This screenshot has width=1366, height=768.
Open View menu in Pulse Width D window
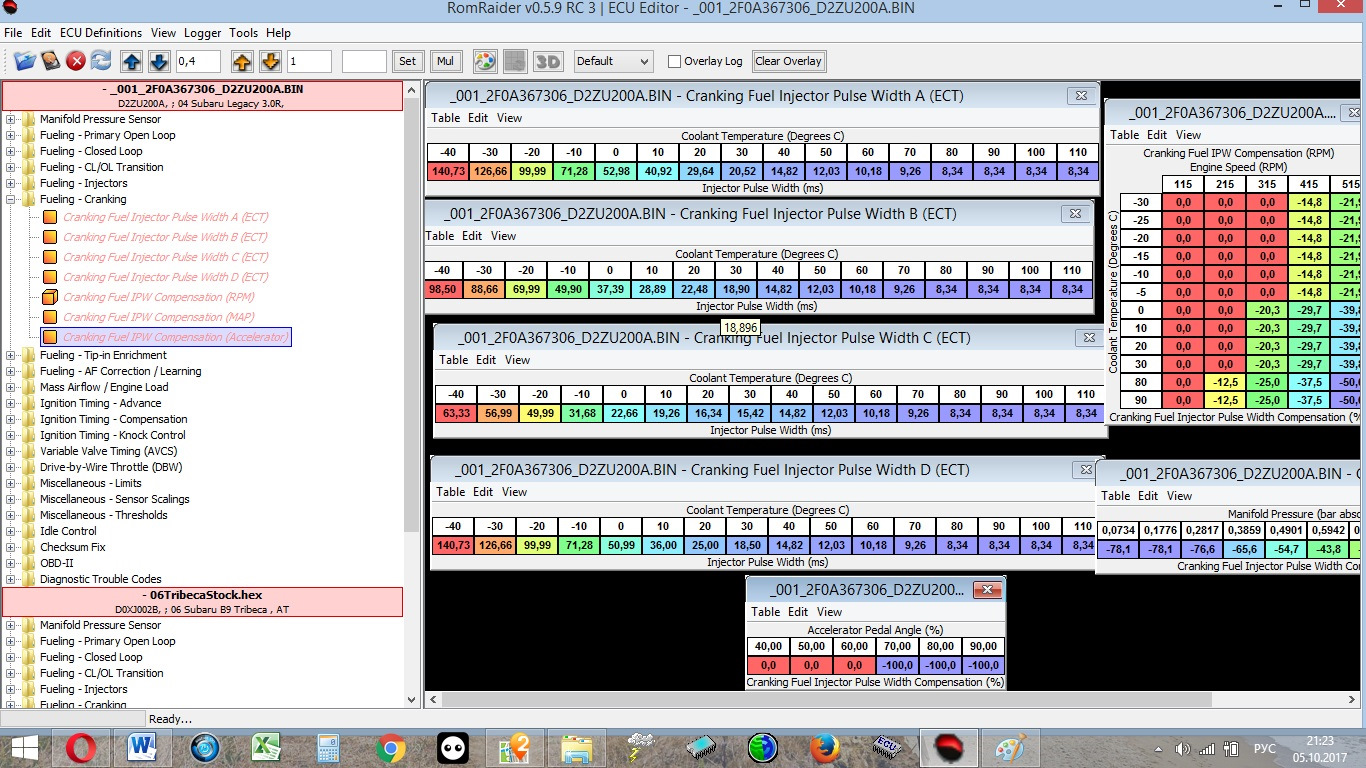point(515,492)
